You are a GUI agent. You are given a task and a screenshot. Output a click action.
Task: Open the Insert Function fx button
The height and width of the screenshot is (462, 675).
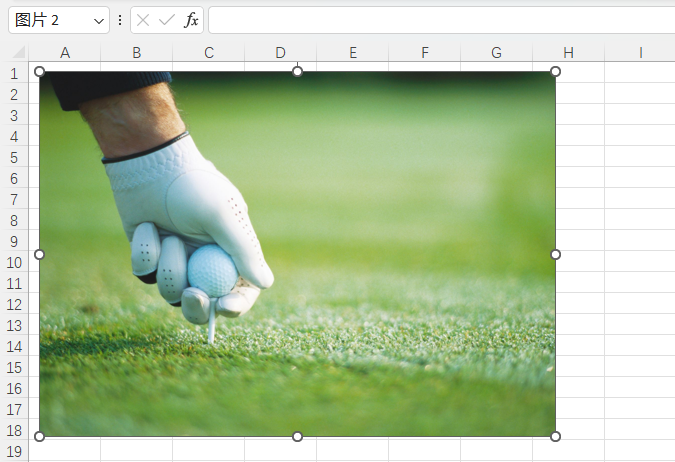[191, 20]
